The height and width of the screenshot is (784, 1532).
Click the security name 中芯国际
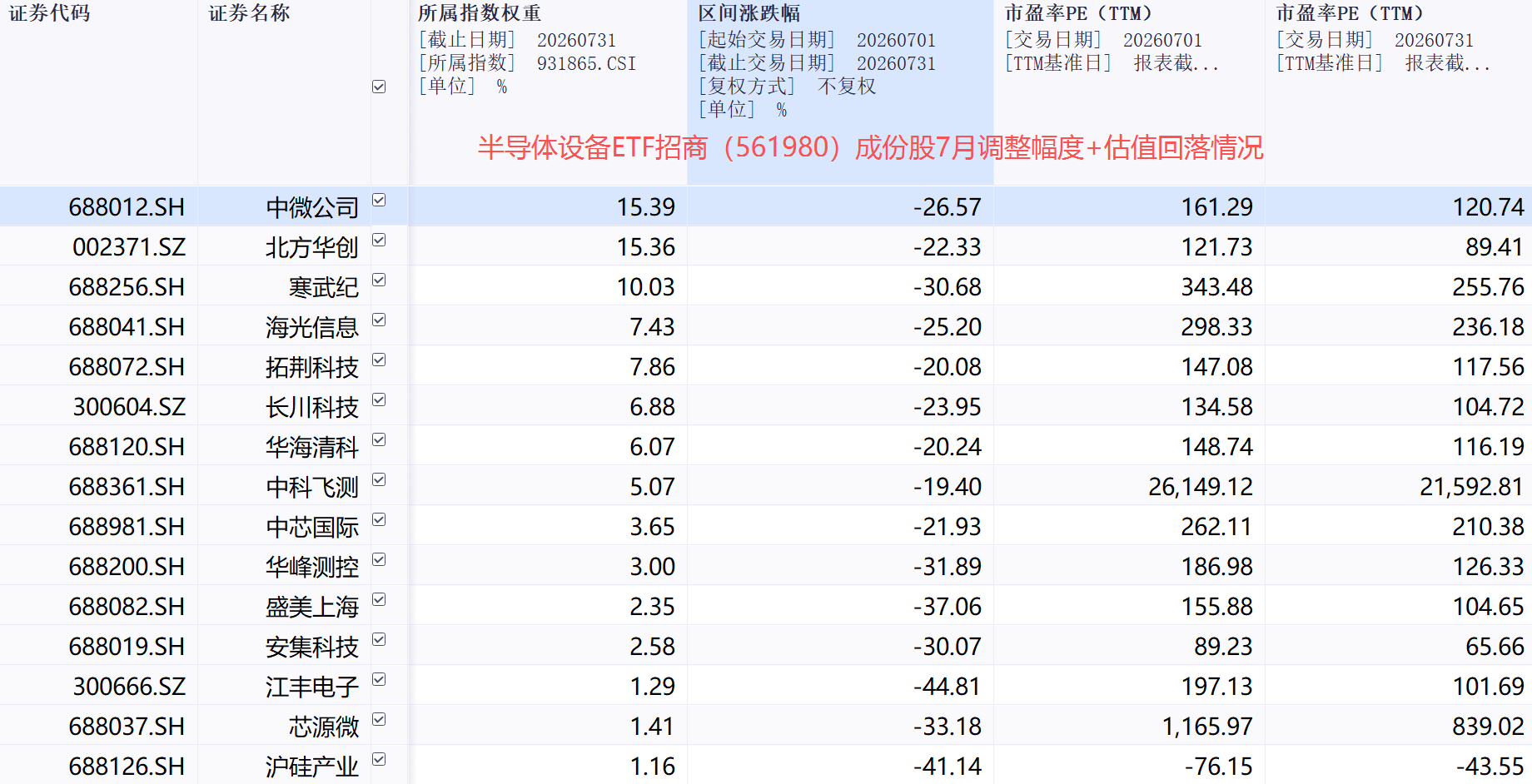[312, 526]
